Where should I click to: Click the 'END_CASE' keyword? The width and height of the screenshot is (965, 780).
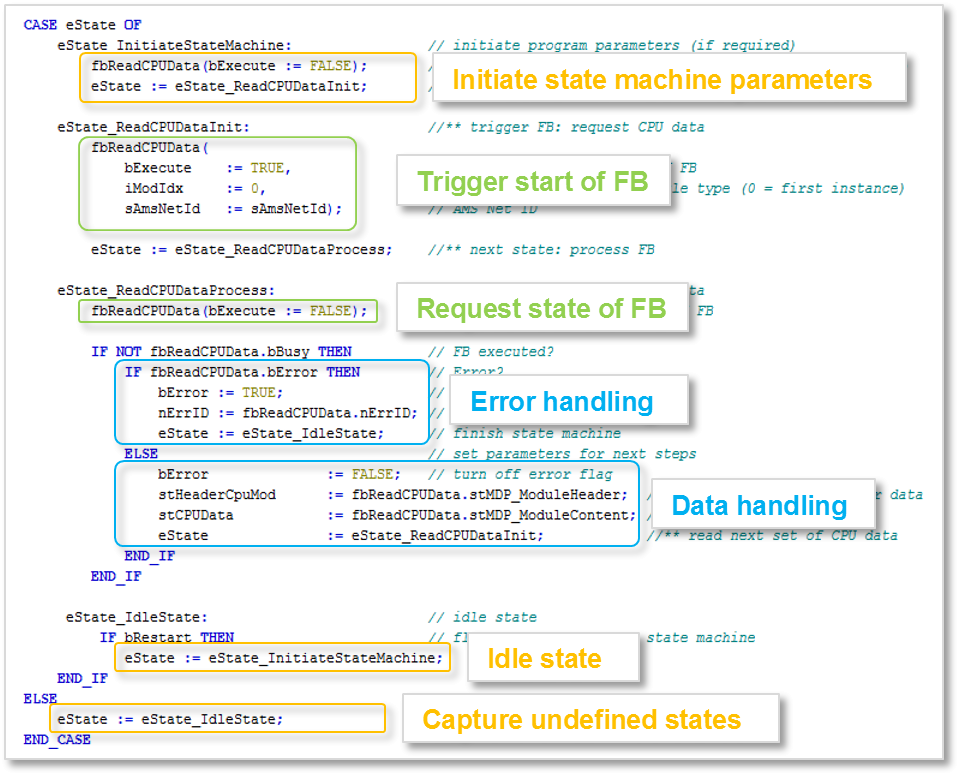coord(57,740)
